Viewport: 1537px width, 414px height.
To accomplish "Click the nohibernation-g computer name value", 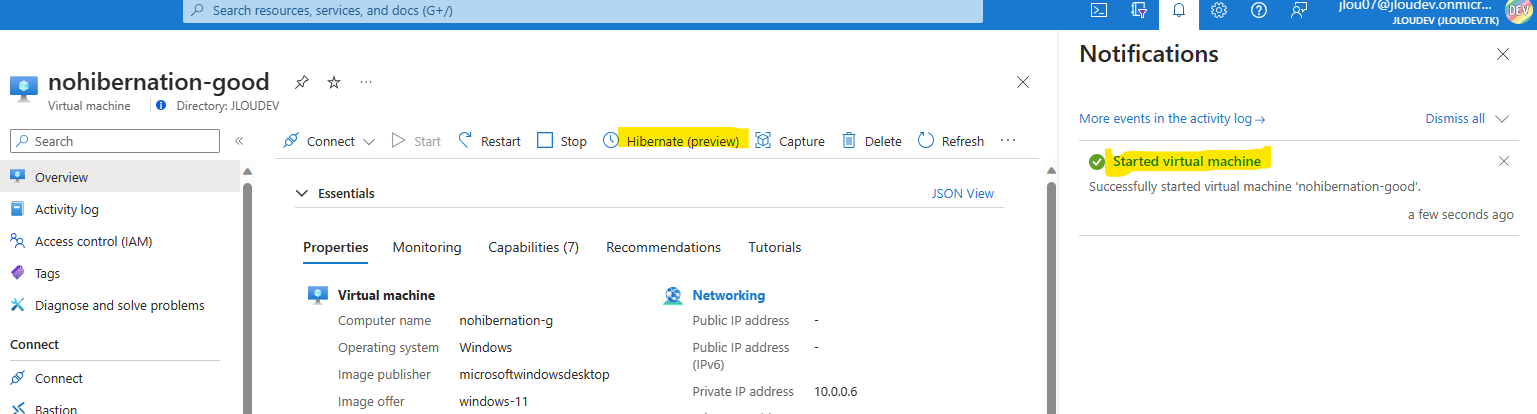I will 506,321.
